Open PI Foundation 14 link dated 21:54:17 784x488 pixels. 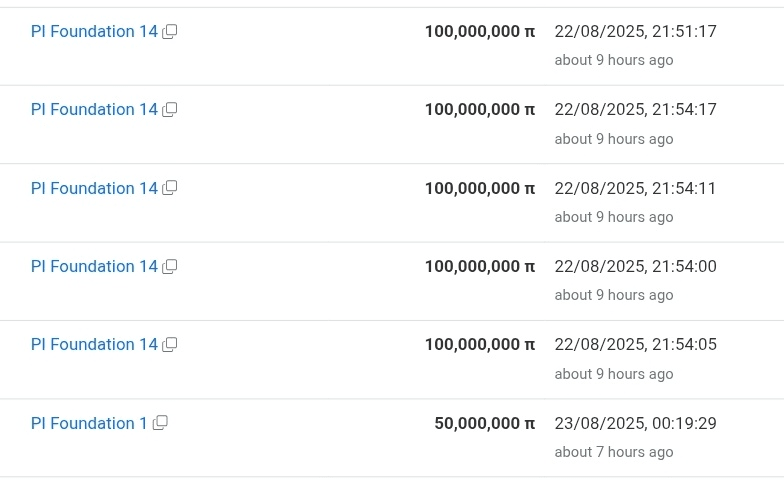click(94, 110)
